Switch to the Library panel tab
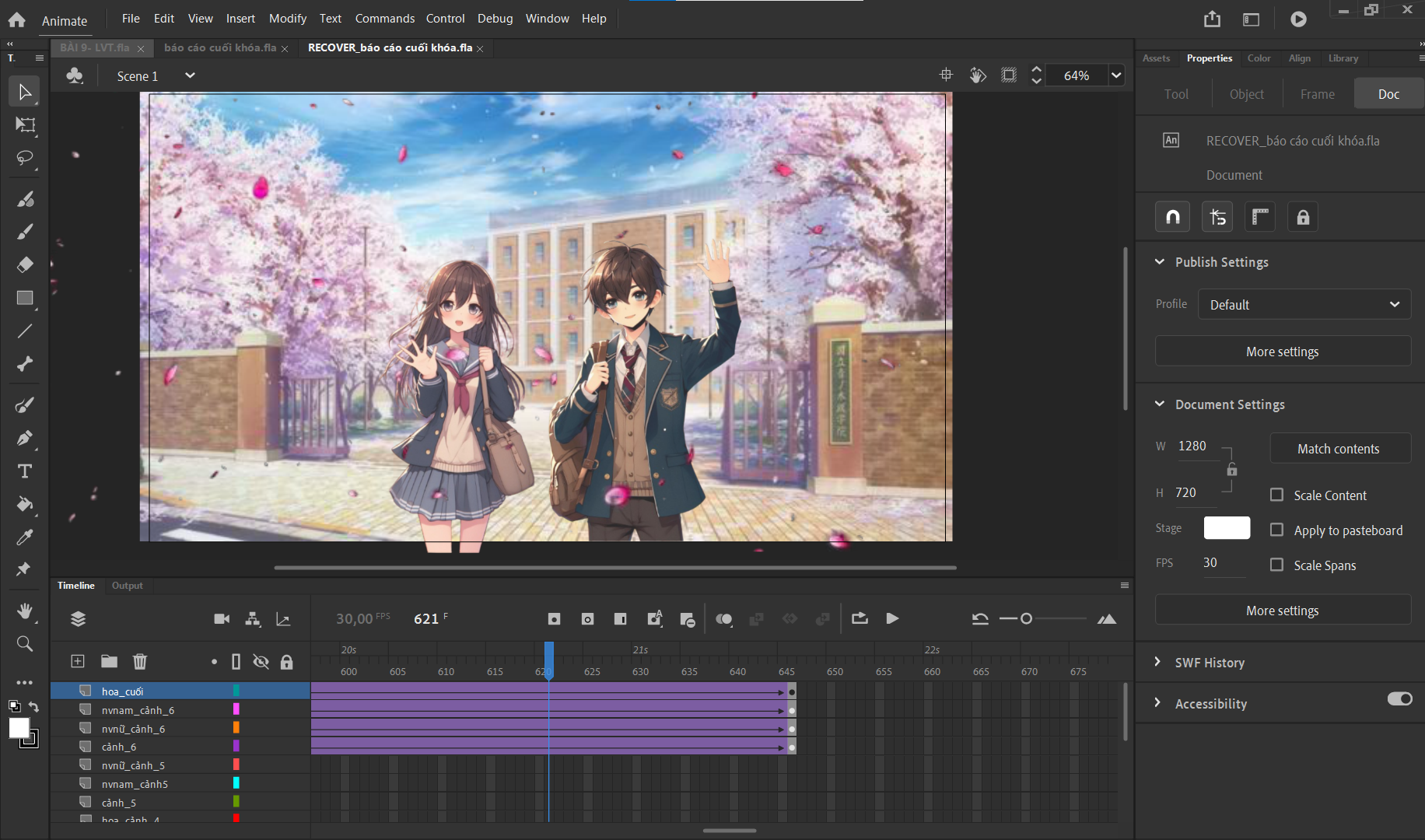Screen dimensions: 1425x840 1343,58
